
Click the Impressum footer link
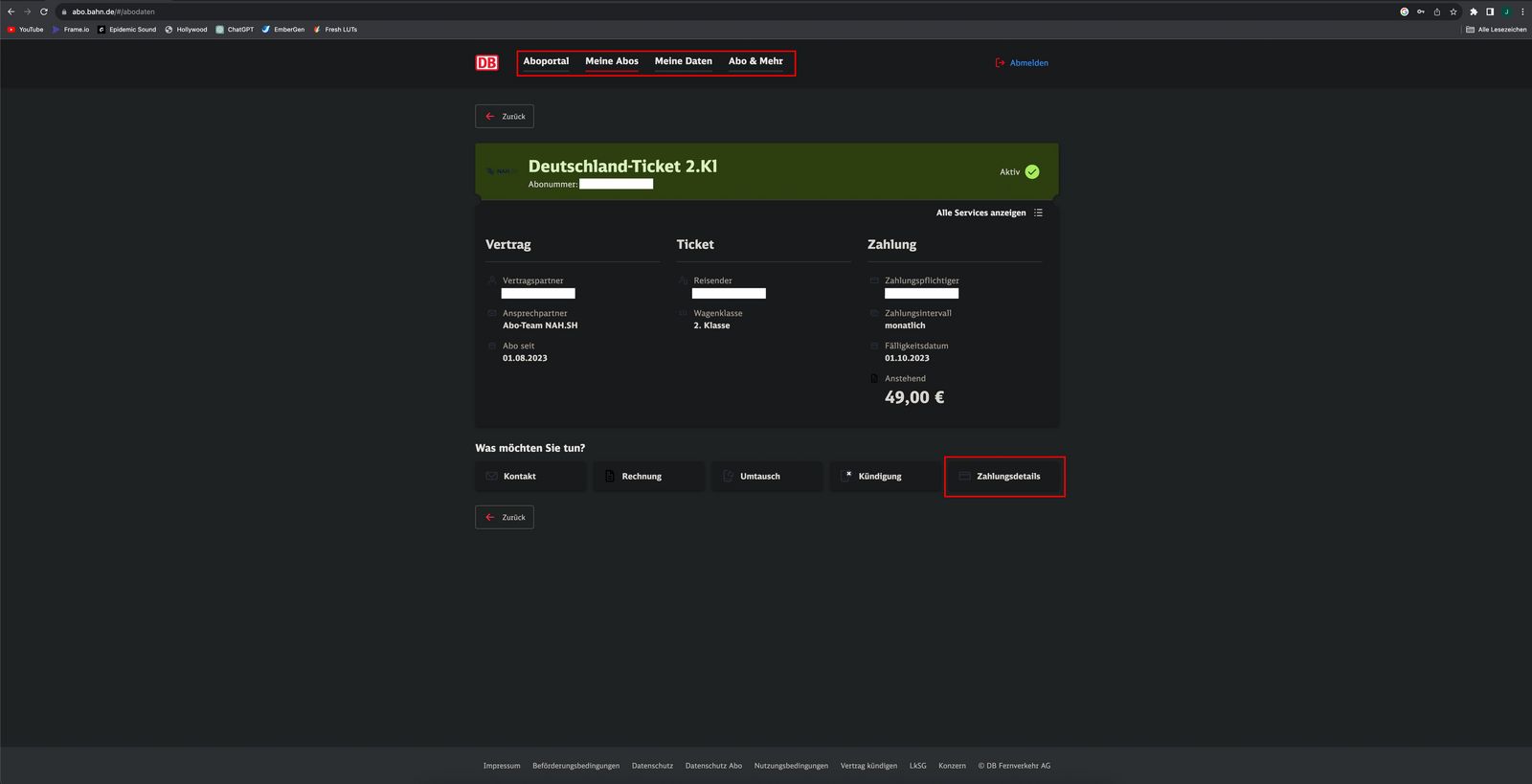click(502, 766)
